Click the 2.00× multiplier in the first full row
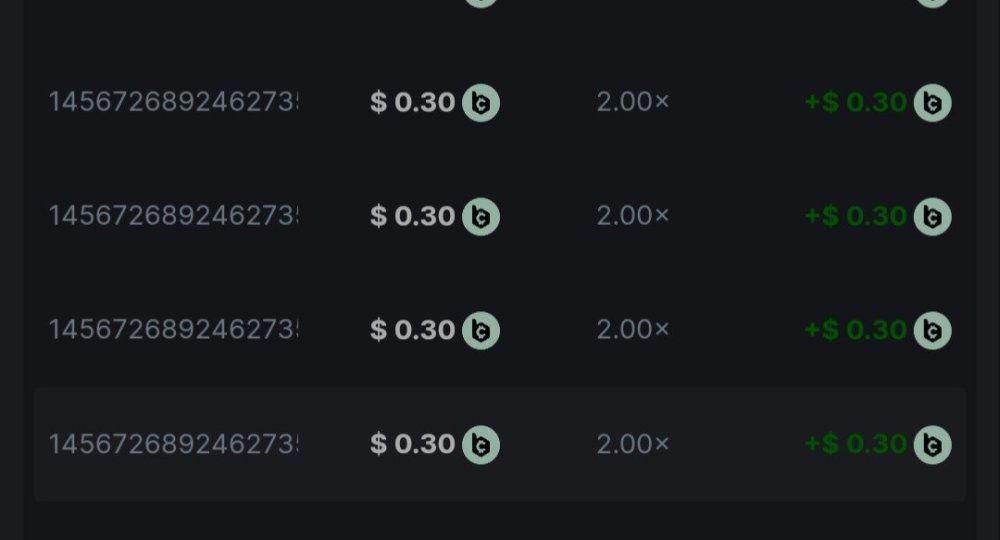1000x540 pixels. pos(633,102)
